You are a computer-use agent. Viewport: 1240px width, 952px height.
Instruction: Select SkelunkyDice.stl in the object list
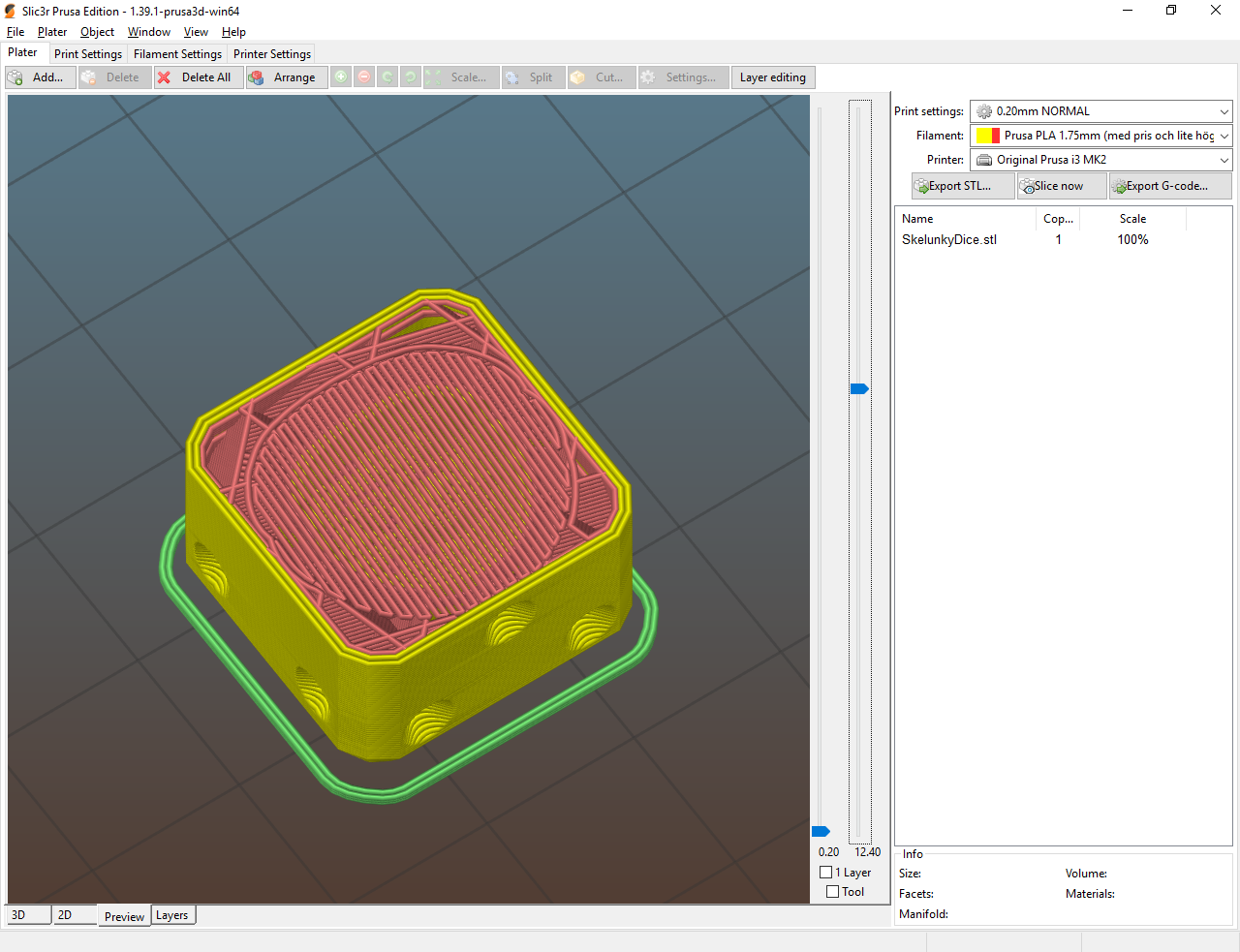point(949,239)
